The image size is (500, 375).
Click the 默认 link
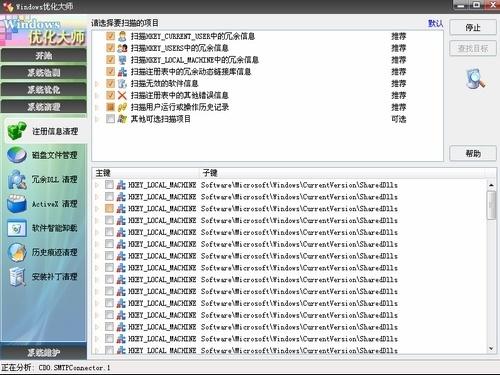[435, 23]
